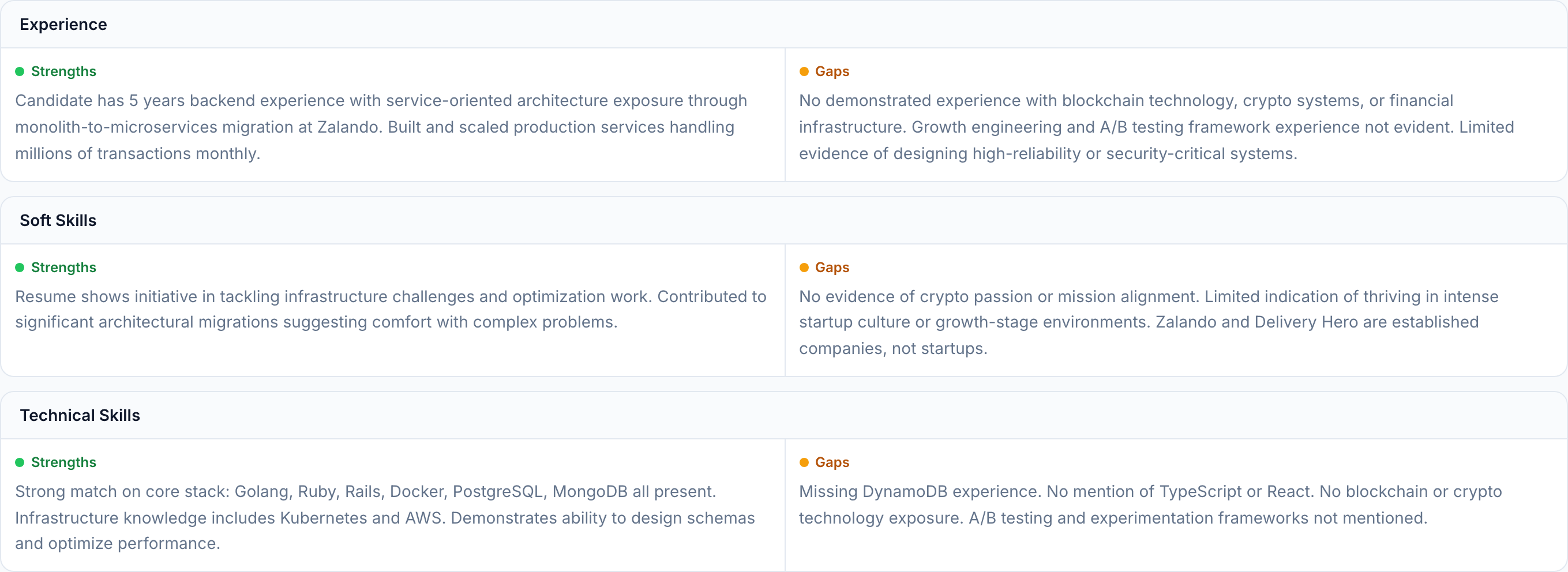This screenshot has width=1568, height=572.
Task: Click the Strengths label under Technical Skills
Action: 63,462
